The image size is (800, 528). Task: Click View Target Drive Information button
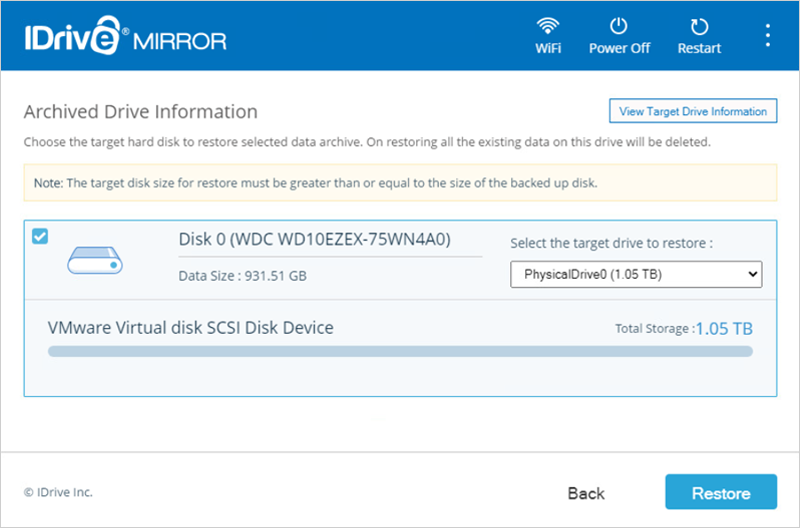pos(693,111)
